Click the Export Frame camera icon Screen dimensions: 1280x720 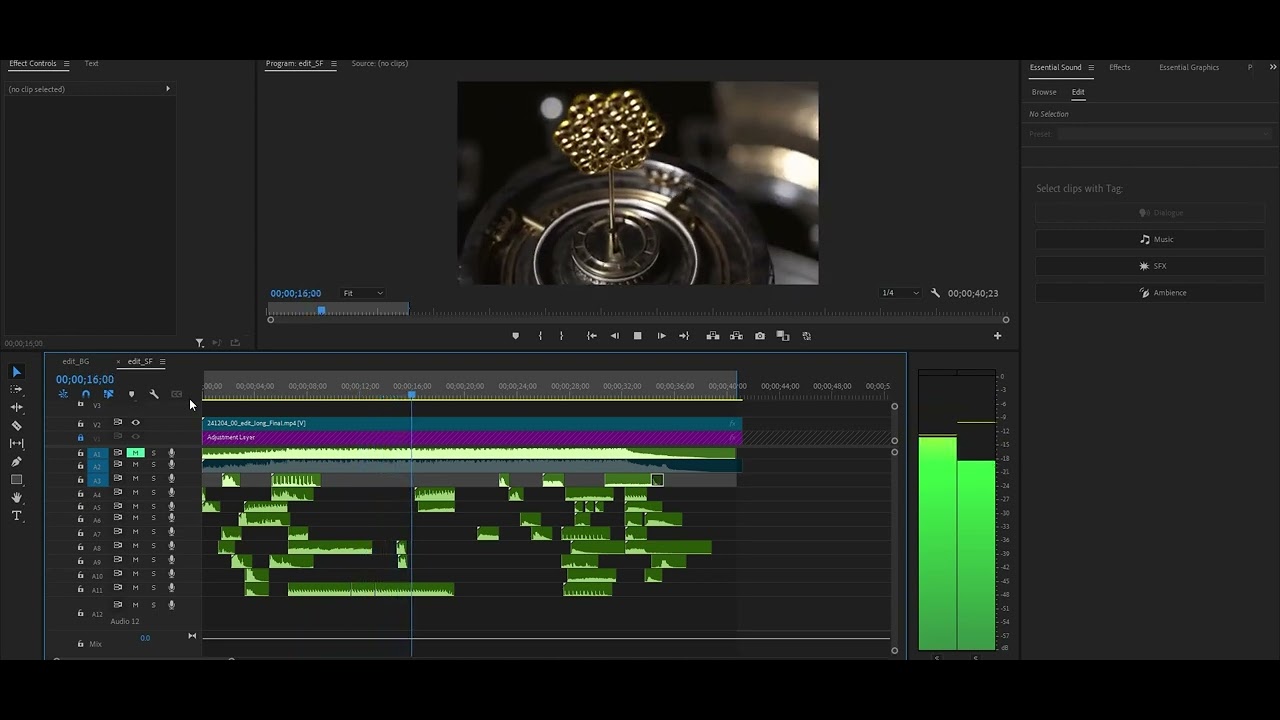click(760, 336)
